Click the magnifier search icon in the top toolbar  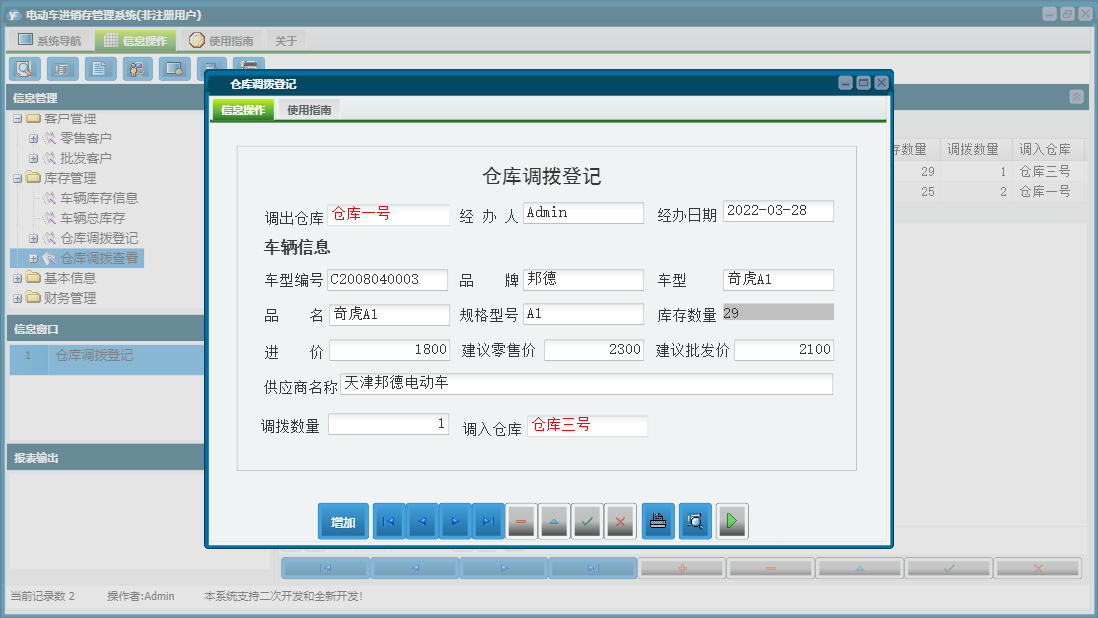24,68
